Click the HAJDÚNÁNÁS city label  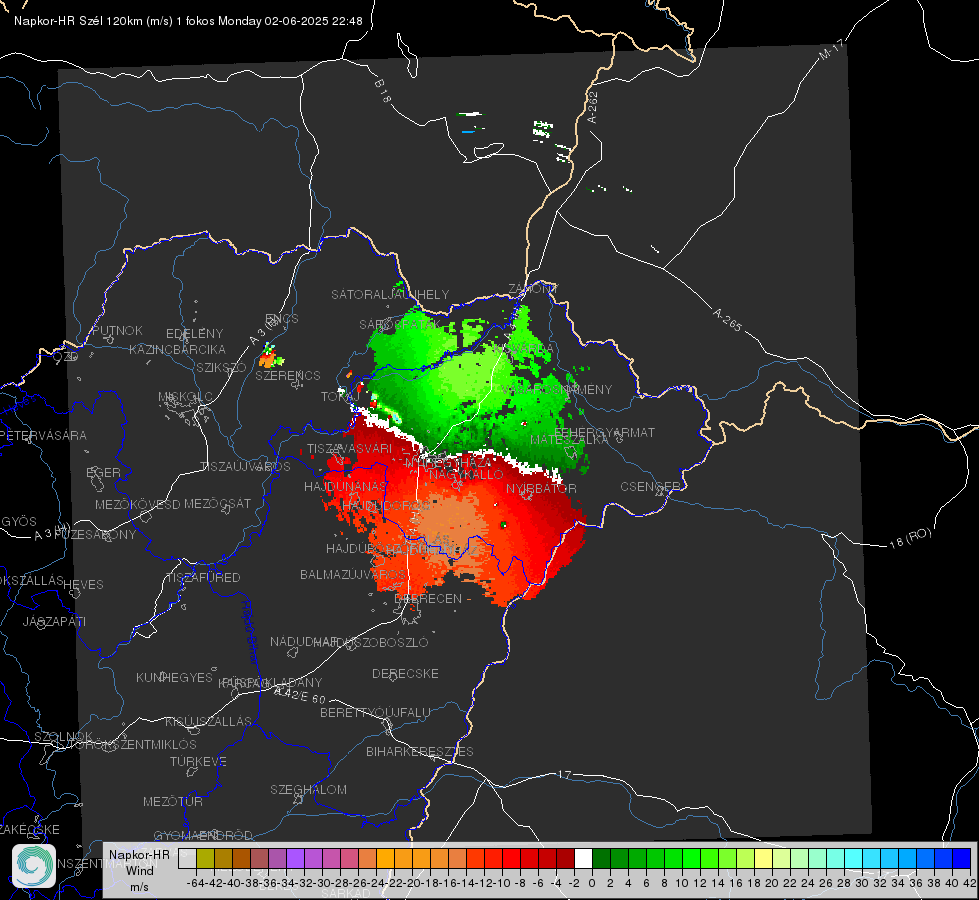pyautogui.click(x=345, y=486)
